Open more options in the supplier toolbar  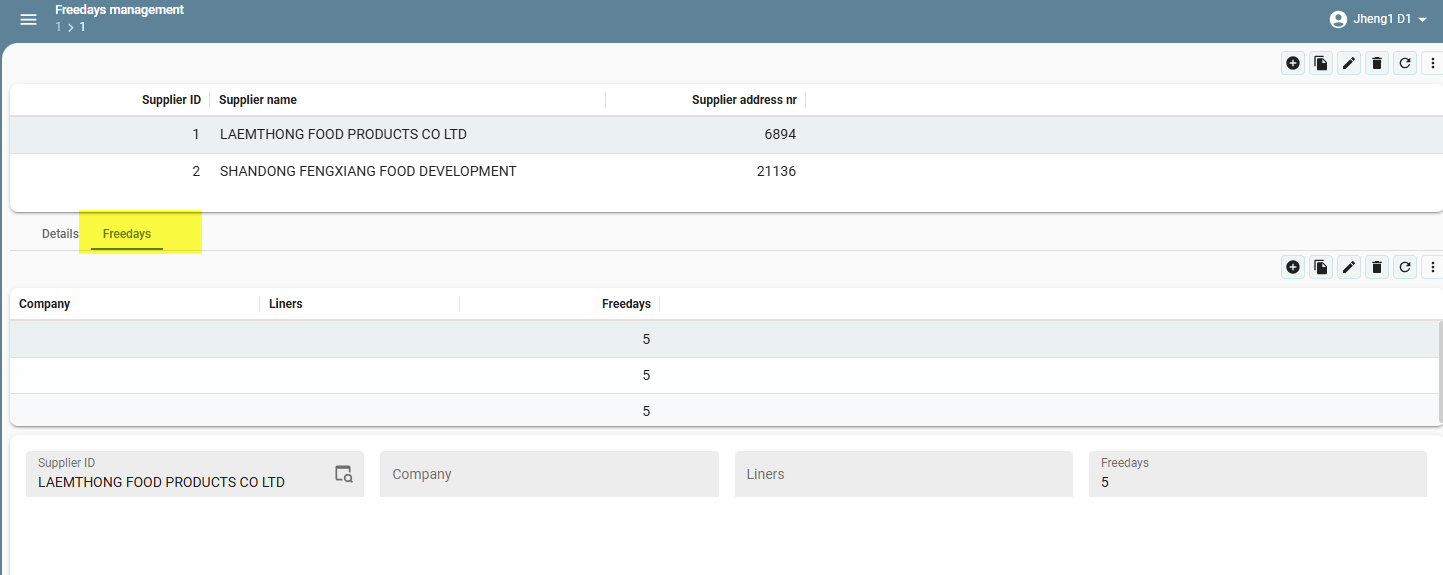[1433, 63]
